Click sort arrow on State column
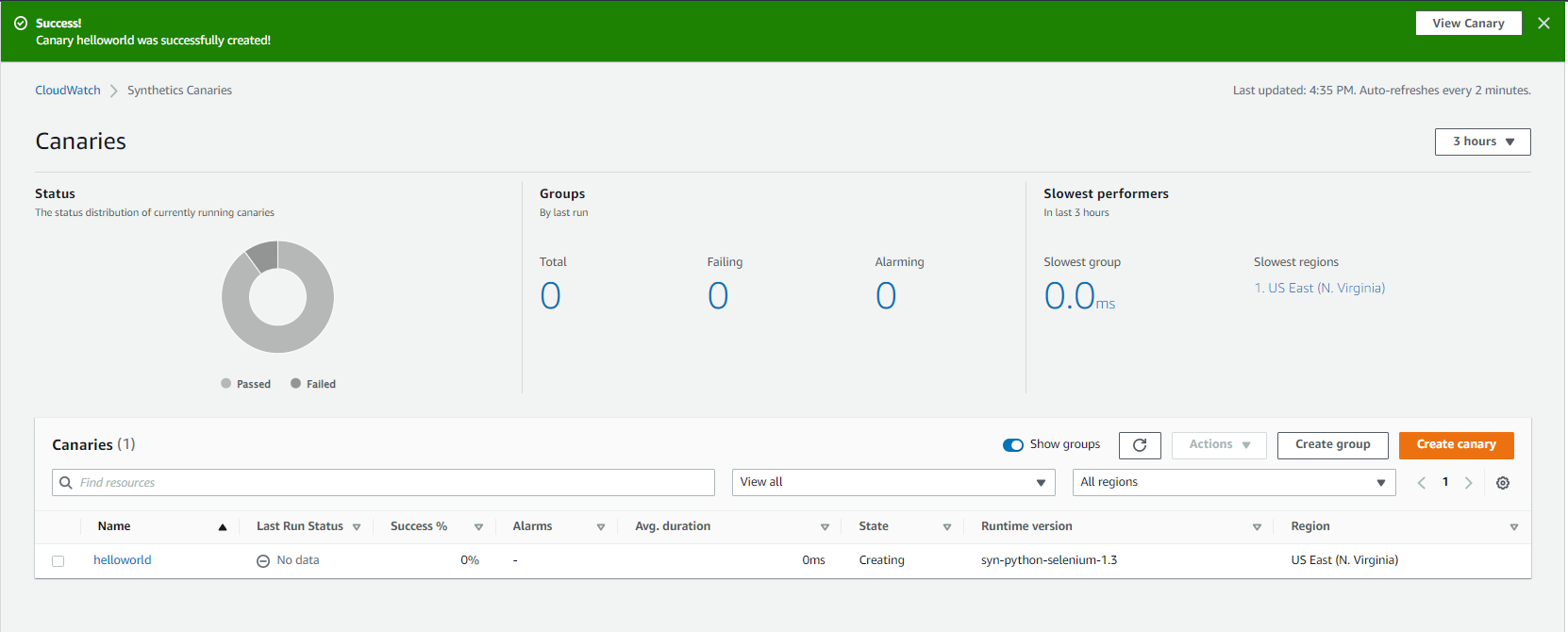This screenshot has width=1568, height=632. tap(946, 527)
